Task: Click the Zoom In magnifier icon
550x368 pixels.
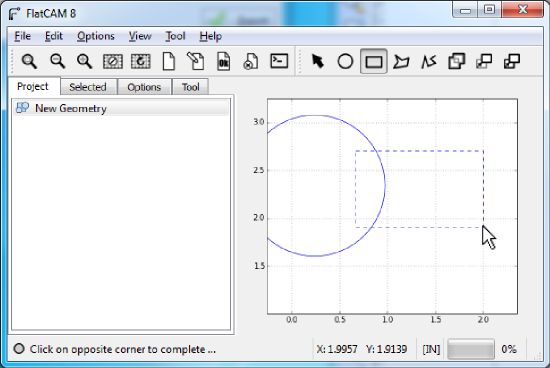Action: pyautogui.click(x=85, y=61)
